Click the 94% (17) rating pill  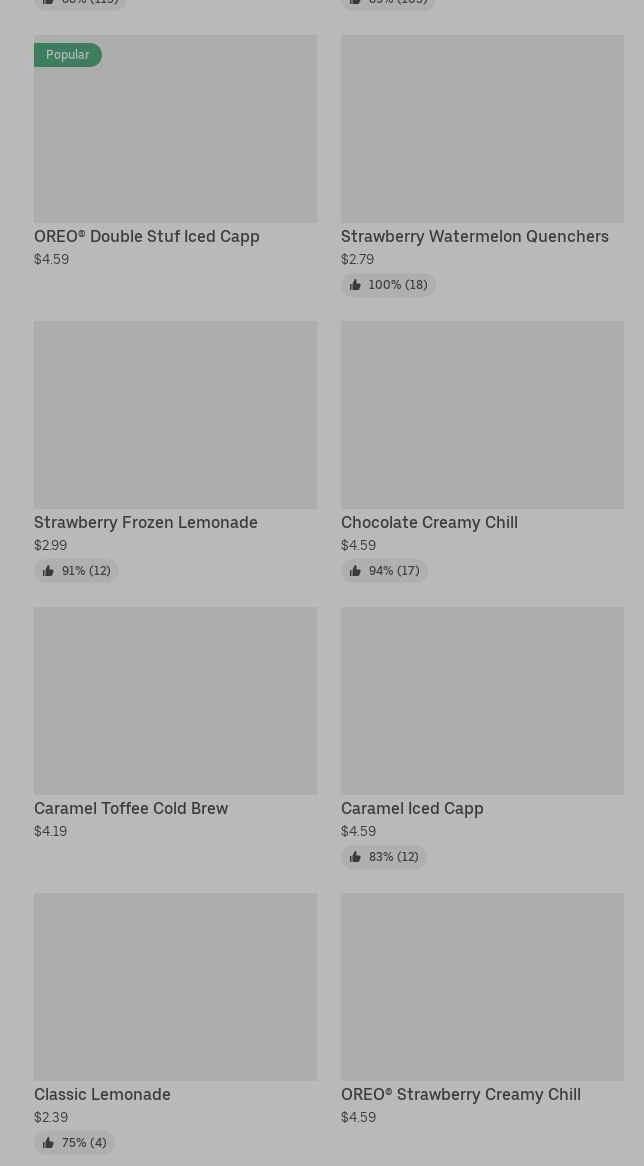[385, 571]
